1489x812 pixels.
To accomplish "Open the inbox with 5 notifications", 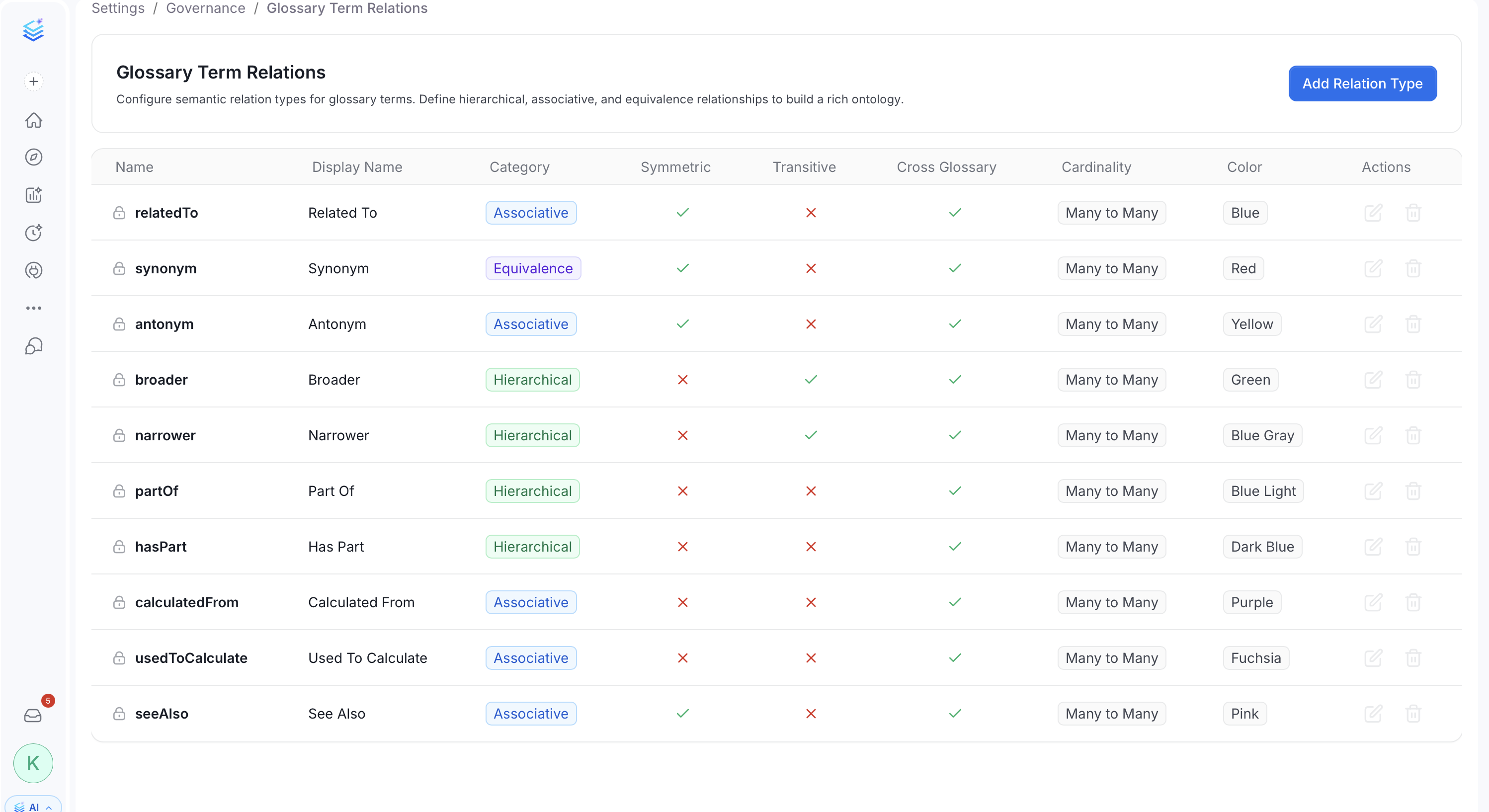I will [33, 716].
